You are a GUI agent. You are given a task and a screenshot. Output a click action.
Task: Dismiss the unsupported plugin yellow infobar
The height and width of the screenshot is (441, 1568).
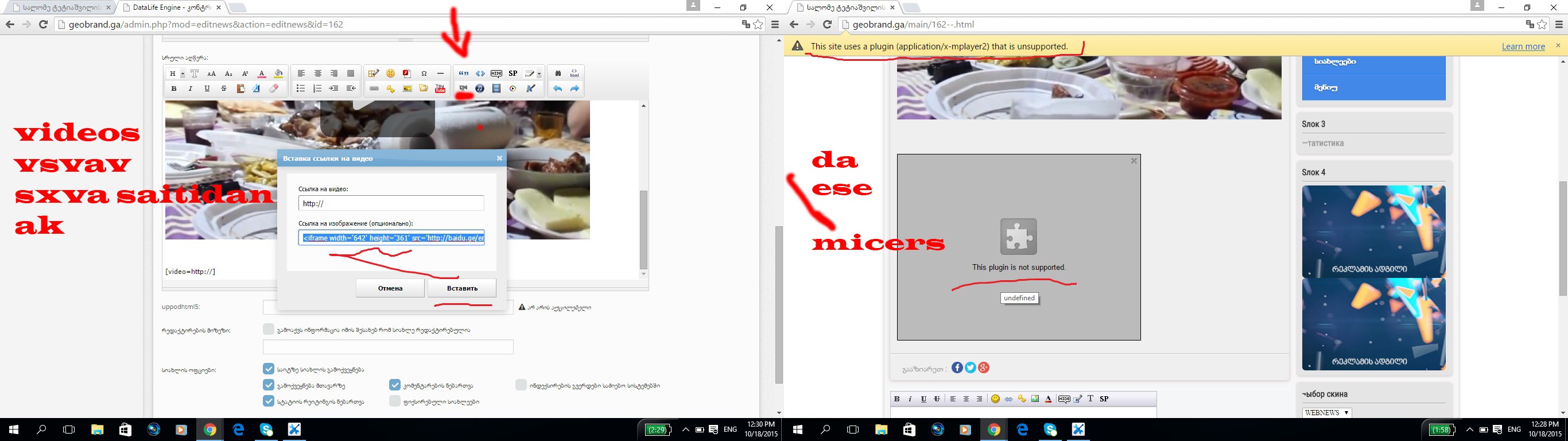click(1558, 46)
